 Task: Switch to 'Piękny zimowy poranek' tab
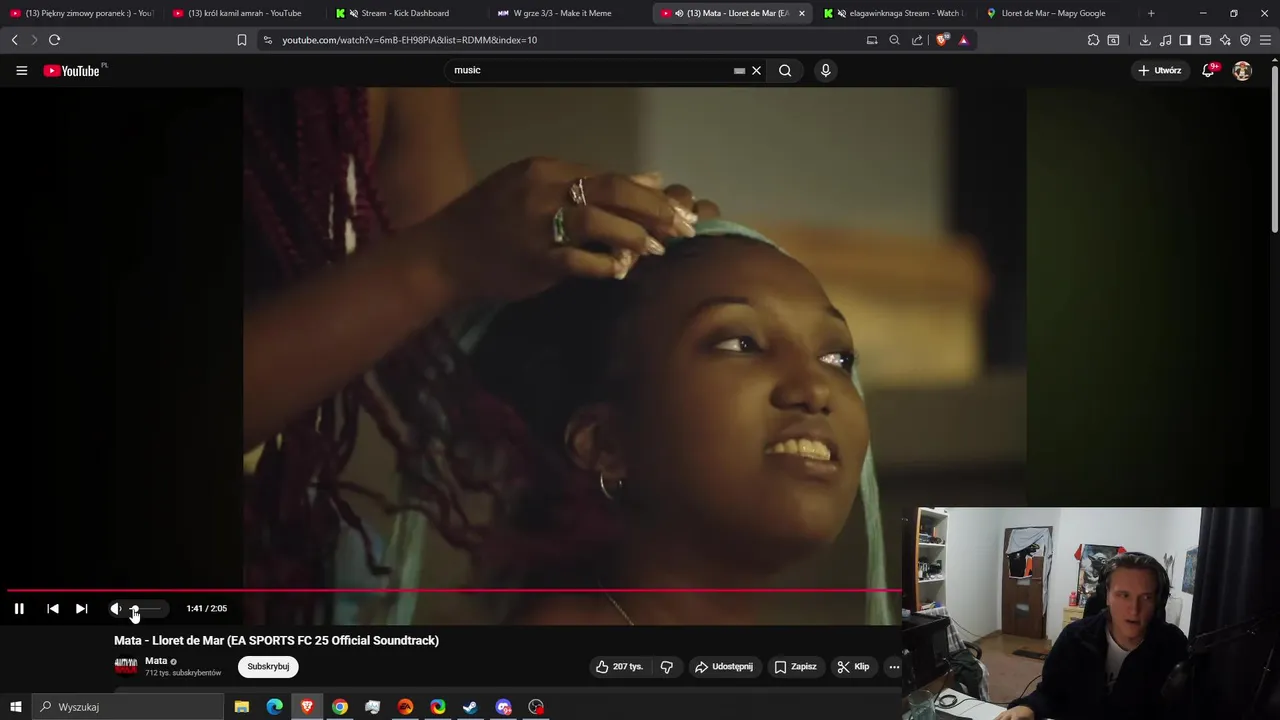[82, 13]
